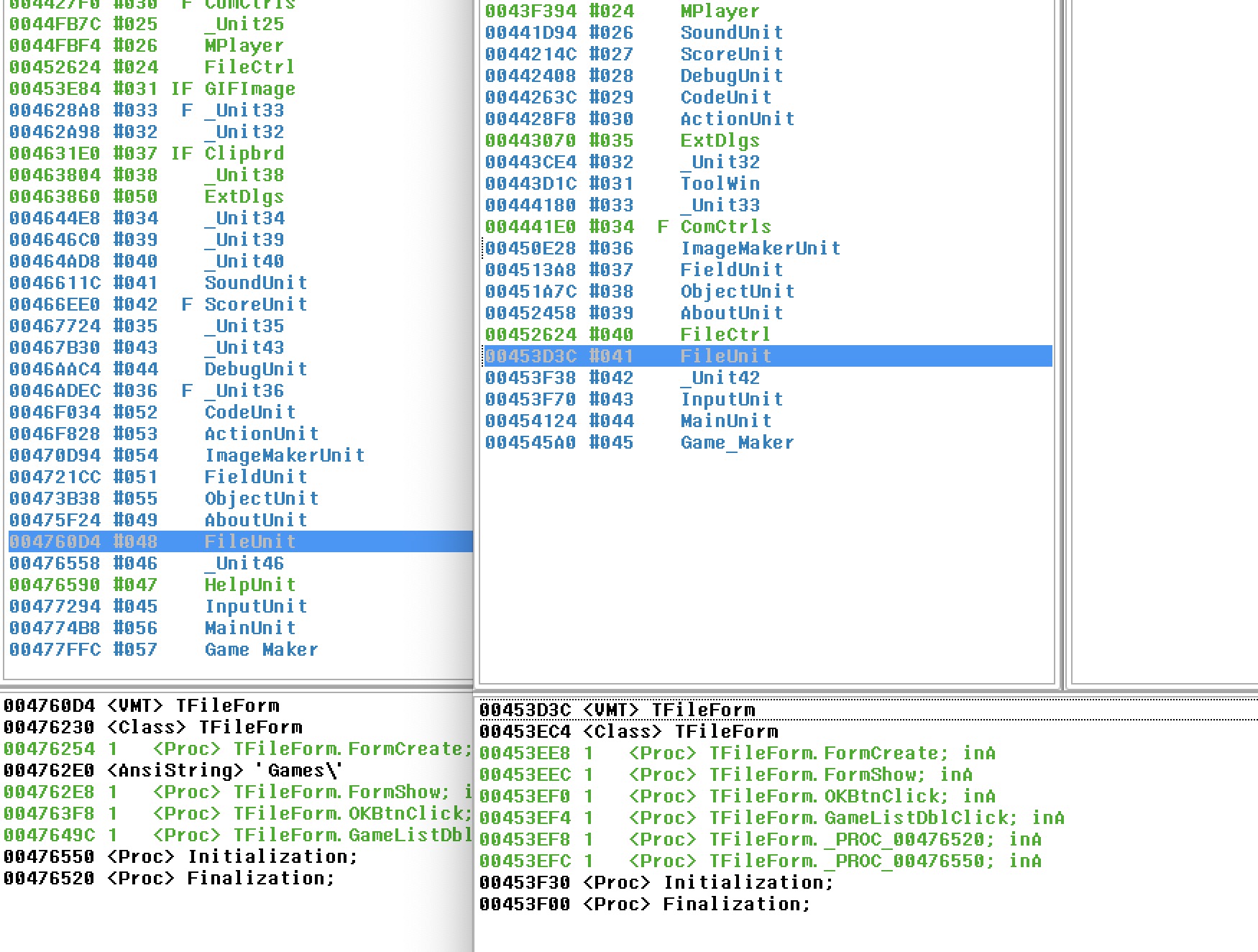Select the 00453EF0 TFileForm.OKBtnClick line
The height and width of the screenshot is (952, 1258).
(738, 796)
